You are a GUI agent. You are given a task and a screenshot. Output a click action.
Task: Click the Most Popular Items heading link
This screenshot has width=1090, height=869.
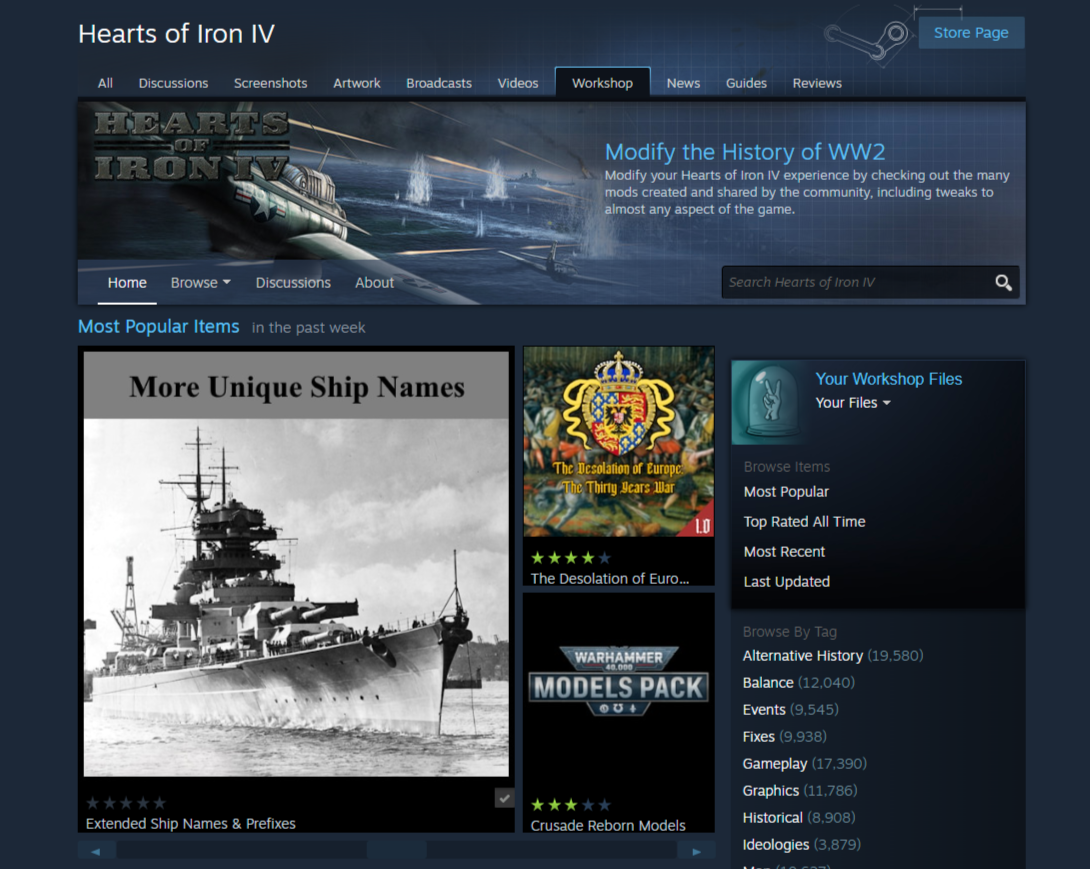coord(158,326)
